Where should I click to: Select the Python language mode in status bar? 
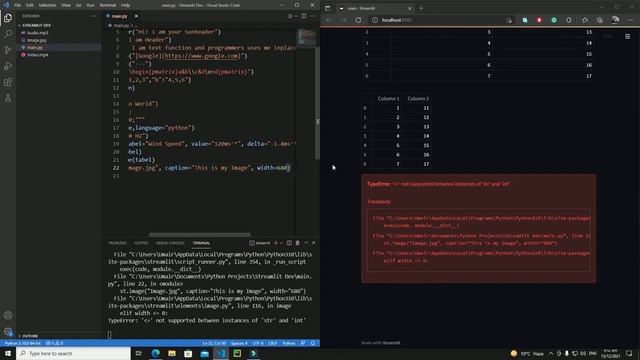pos(289,343)
